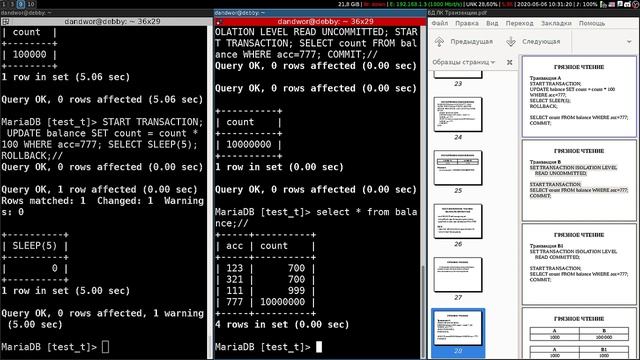Click the Следующая down-arrow icon

[511, 42]
